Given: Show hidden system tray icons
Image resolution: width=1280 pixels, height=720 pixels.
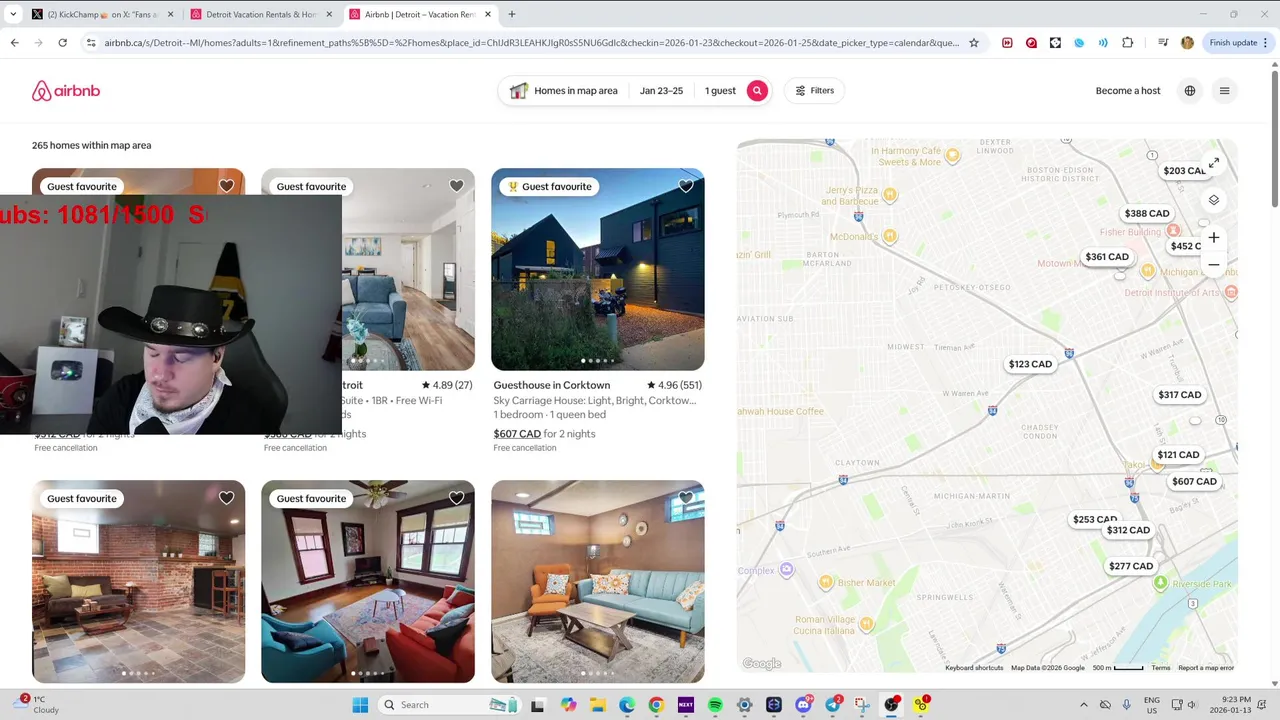Looking at the screenshot, I should click(1084, 705).
